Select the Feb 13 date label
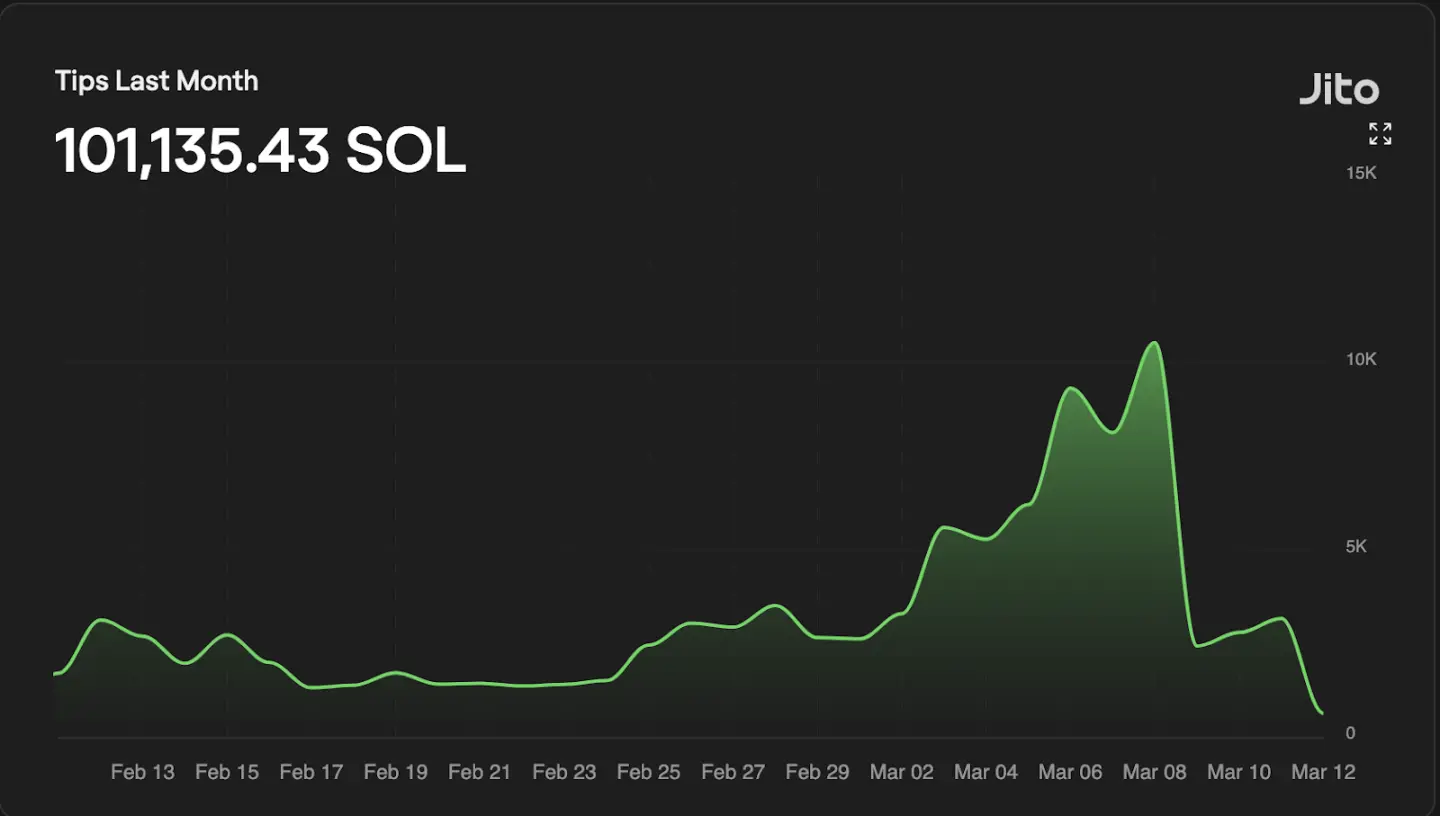The image size is (1440, 816). (x=143, y=772)
